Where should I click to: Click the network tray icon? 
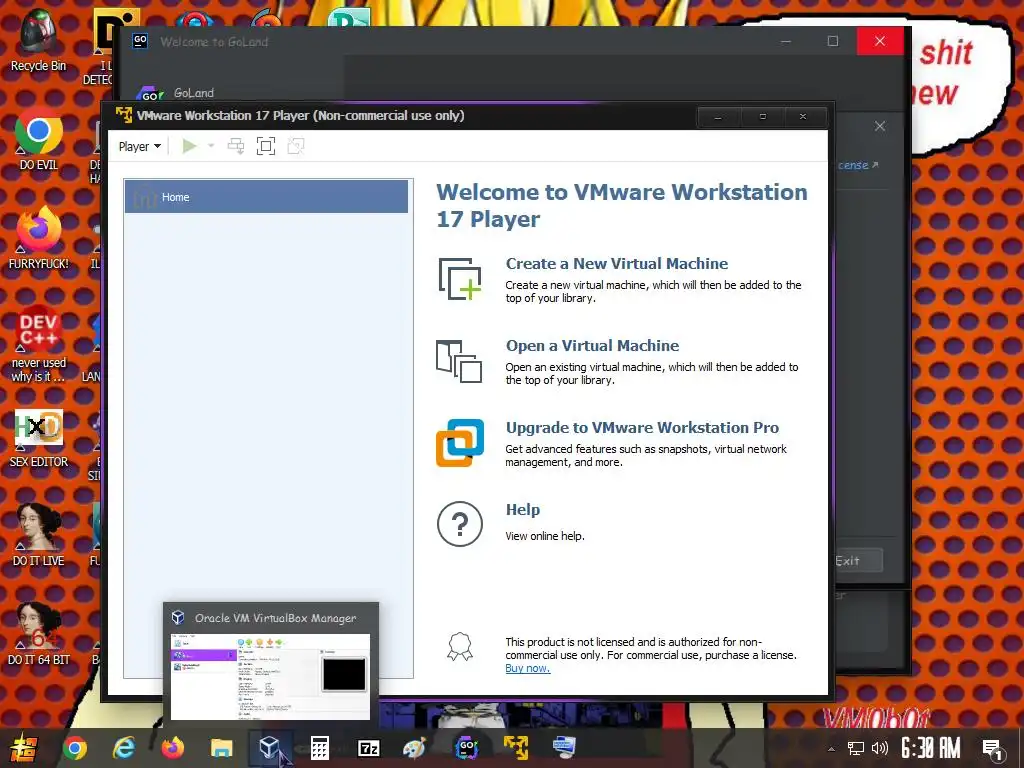[x=856, y=748]
